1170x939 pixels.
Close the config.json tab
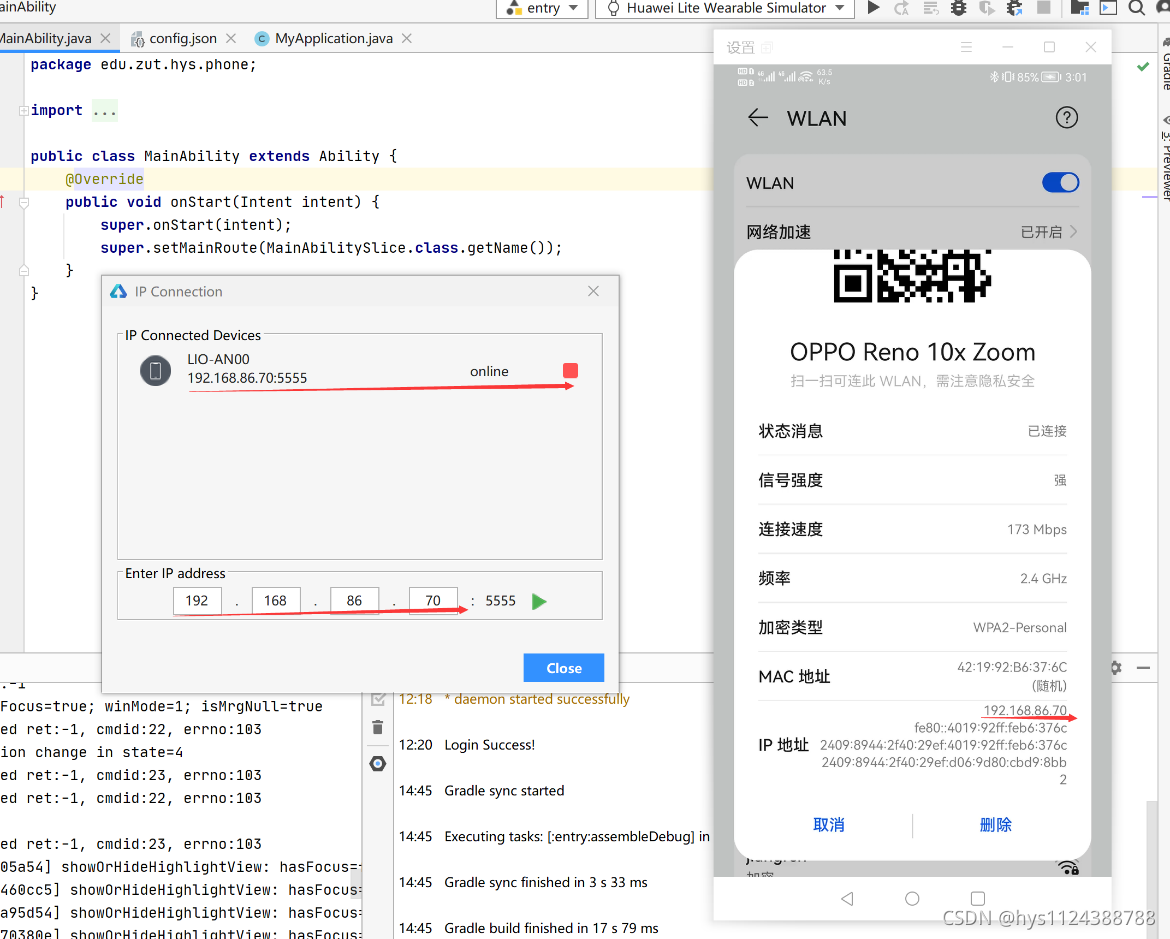coord(231,38)
